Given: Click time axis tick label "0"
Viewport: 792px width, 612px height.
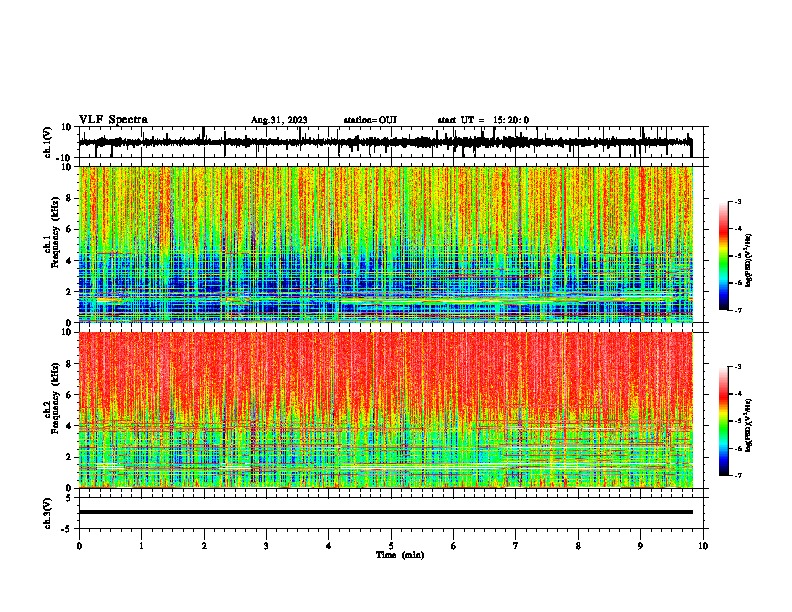Looking at the screenshot, I should [x=79, y=546].
